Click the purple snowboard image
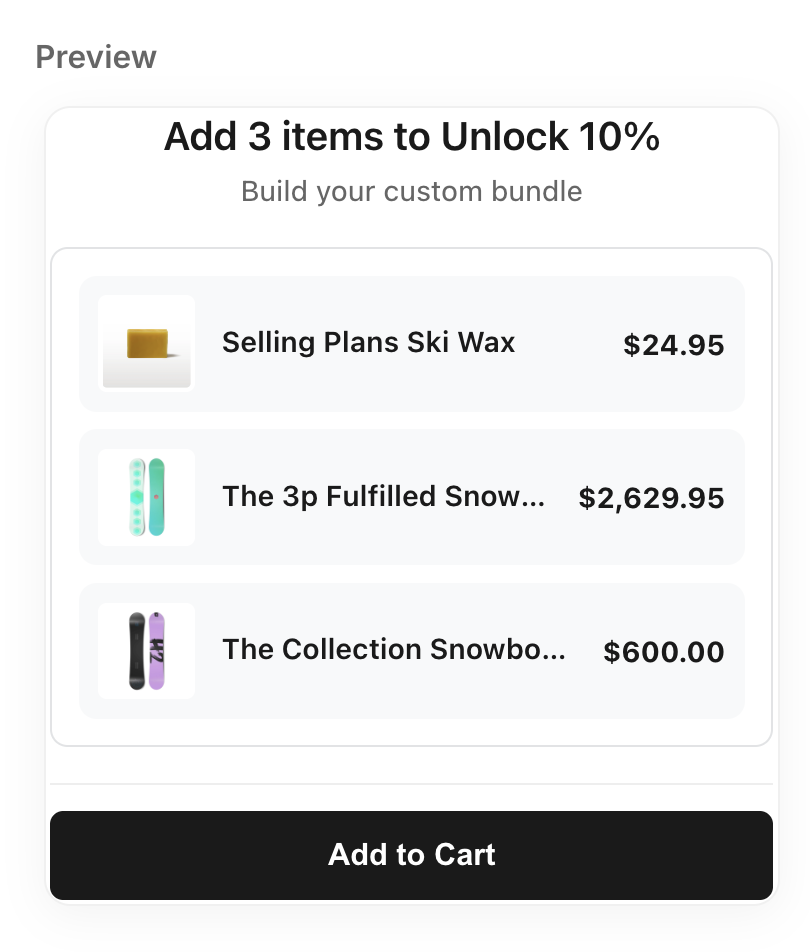 (x=156, y=651)
